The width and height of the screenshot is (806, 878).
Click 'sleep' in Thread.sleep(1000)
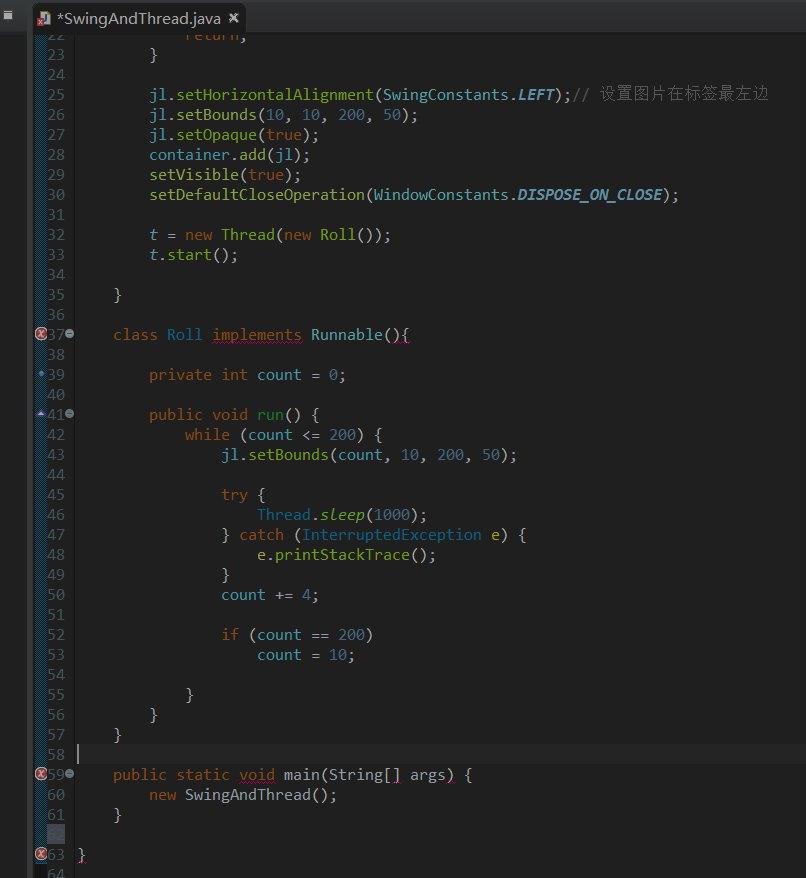(x=342, y=515)
